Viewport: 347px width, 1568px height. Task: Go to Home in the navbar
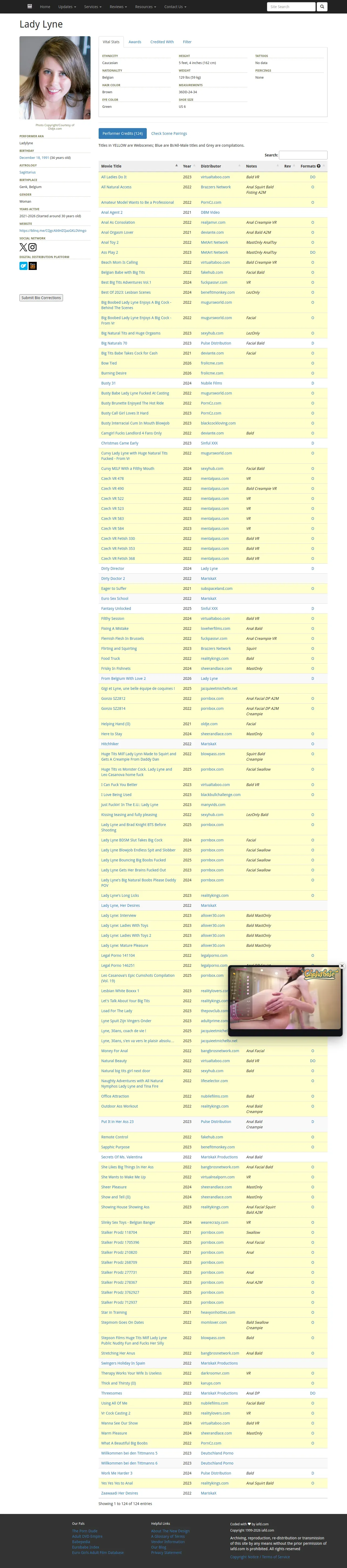point(45,7)
